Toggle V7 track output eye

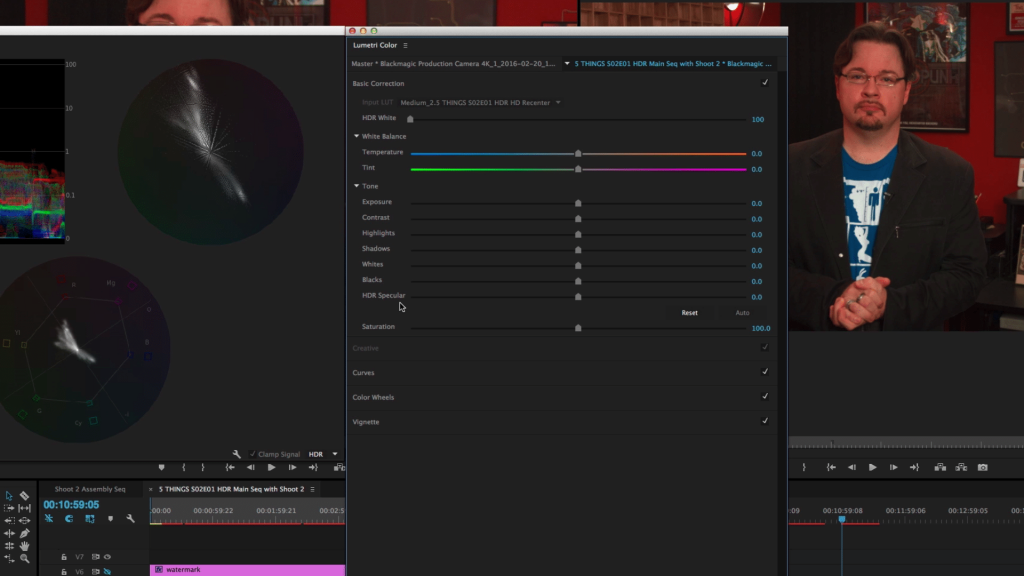point(107,557)
